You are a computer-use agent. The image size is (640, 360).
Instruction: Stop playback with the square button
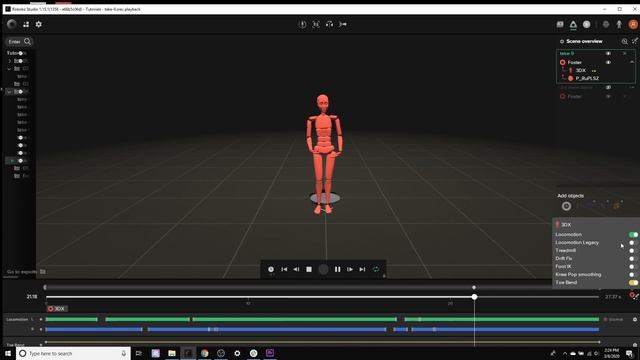tap(309, 269)
